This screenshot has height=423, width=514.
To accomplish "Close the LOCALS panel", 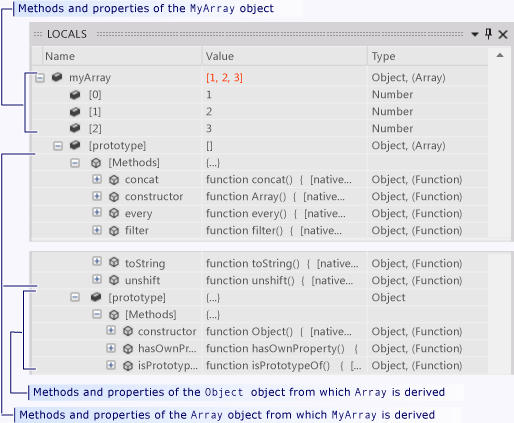I will [503, 34].
